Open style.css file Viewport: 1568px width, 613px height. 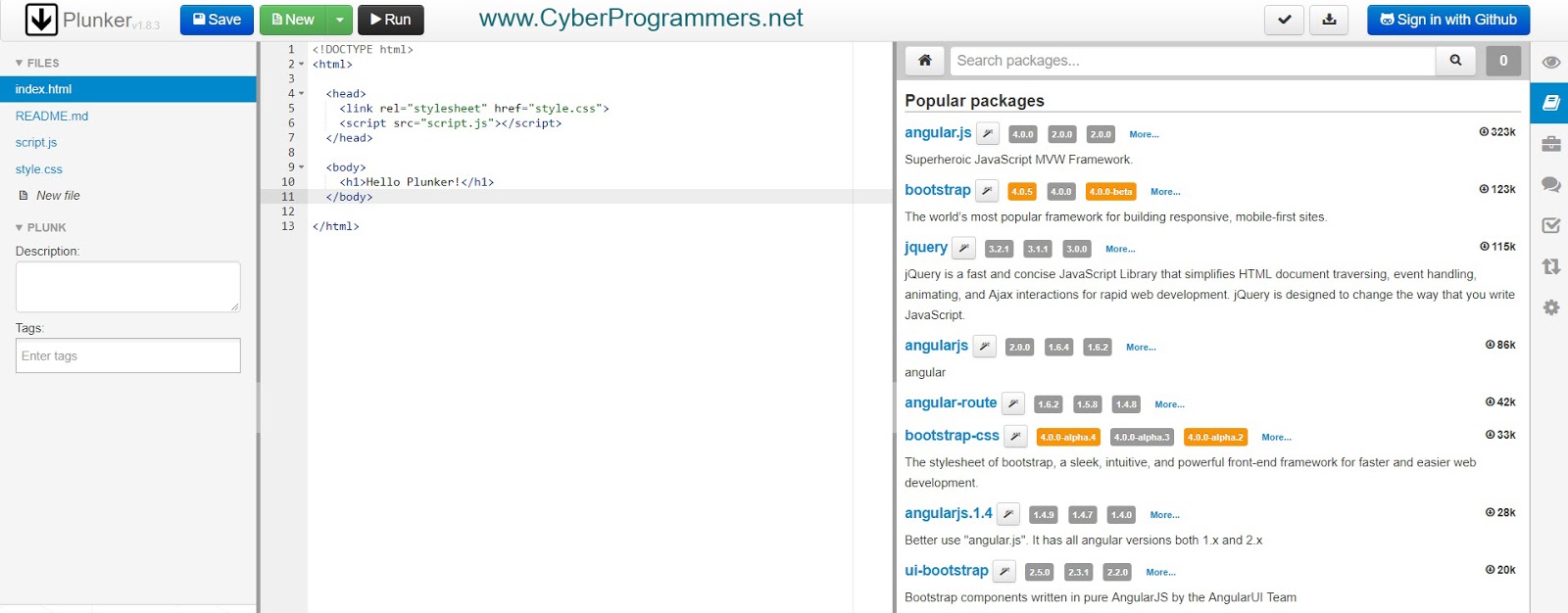(x=39, y=169)
